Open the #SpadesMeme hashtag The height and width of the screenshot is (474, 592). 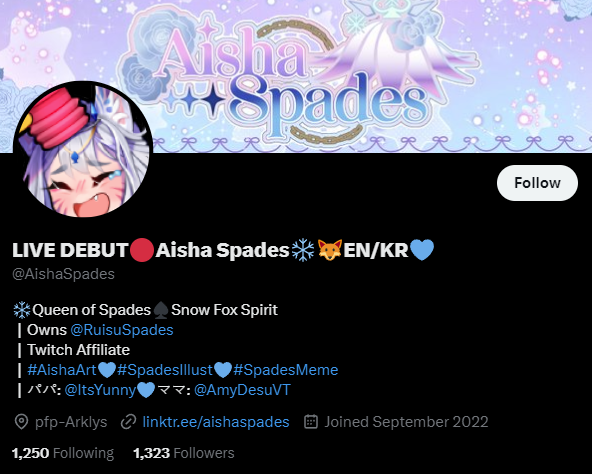285,370
